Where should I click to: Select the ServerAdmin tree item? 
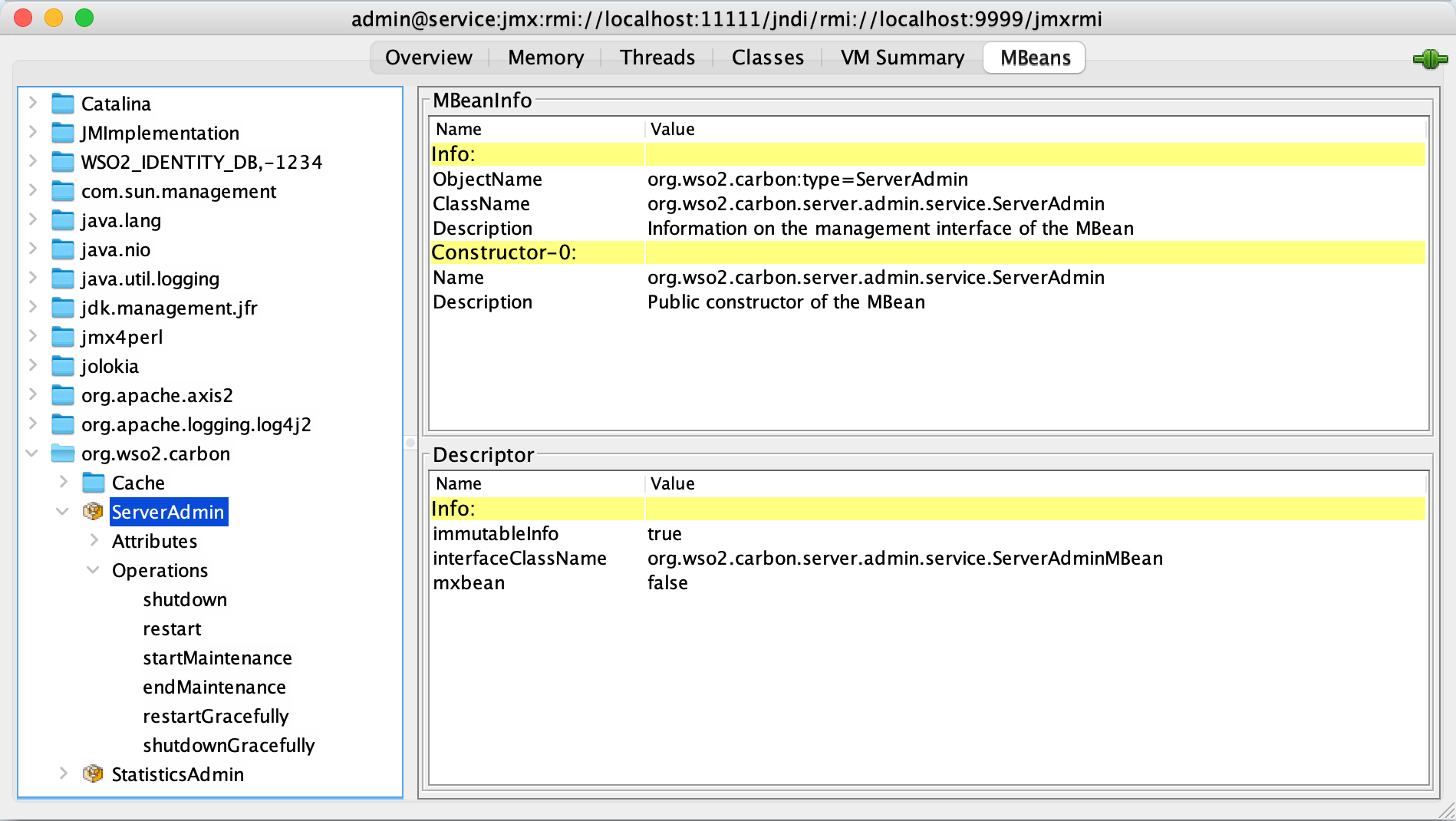point(168,512)
